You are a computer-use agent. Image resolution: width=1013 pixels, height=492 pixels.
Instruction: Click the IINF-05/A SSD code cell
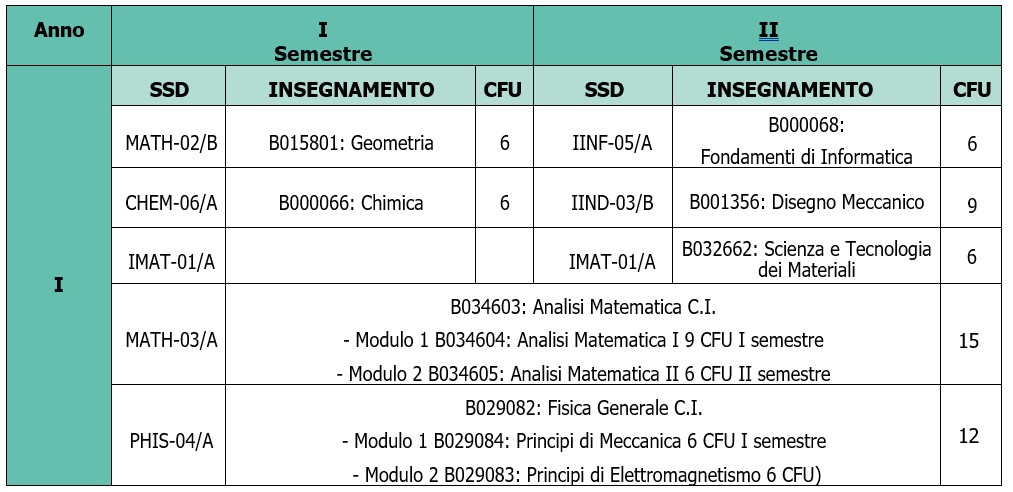pyautogui.click(x=604, y=143)
